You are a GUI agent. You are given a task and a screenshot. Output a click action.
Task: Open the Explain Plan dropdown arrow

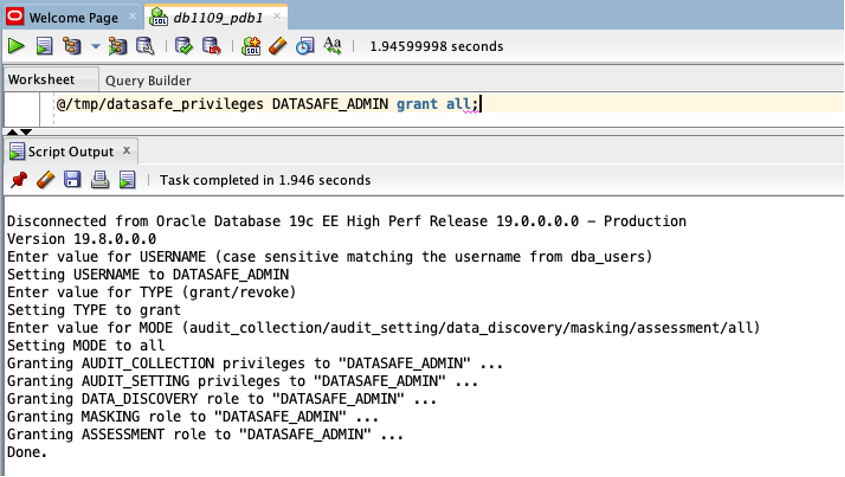tap(96, 46)
